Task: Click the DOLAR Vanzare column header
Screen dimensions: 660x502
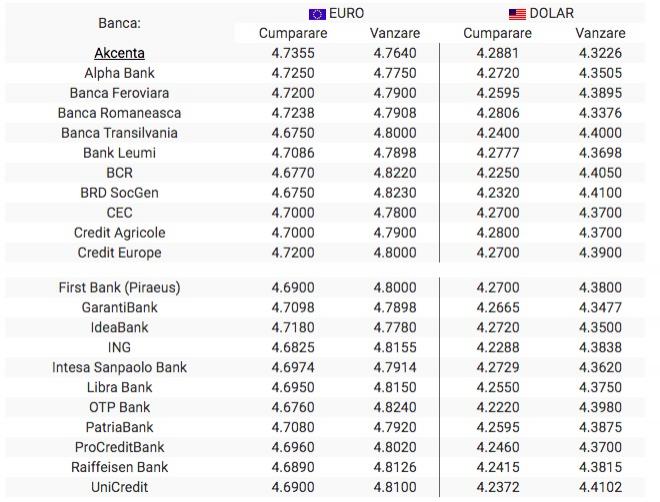Action: 600,33
